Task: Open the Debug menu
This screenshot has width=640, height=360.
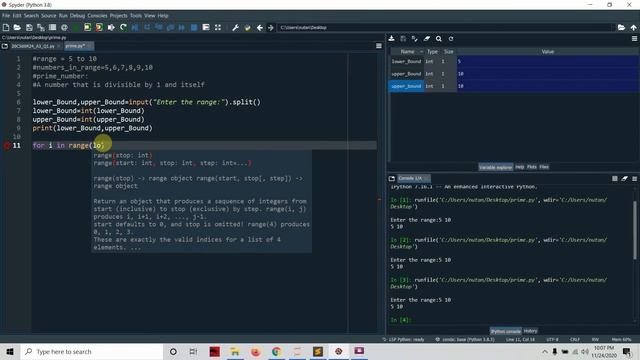Action: (77, 16)
